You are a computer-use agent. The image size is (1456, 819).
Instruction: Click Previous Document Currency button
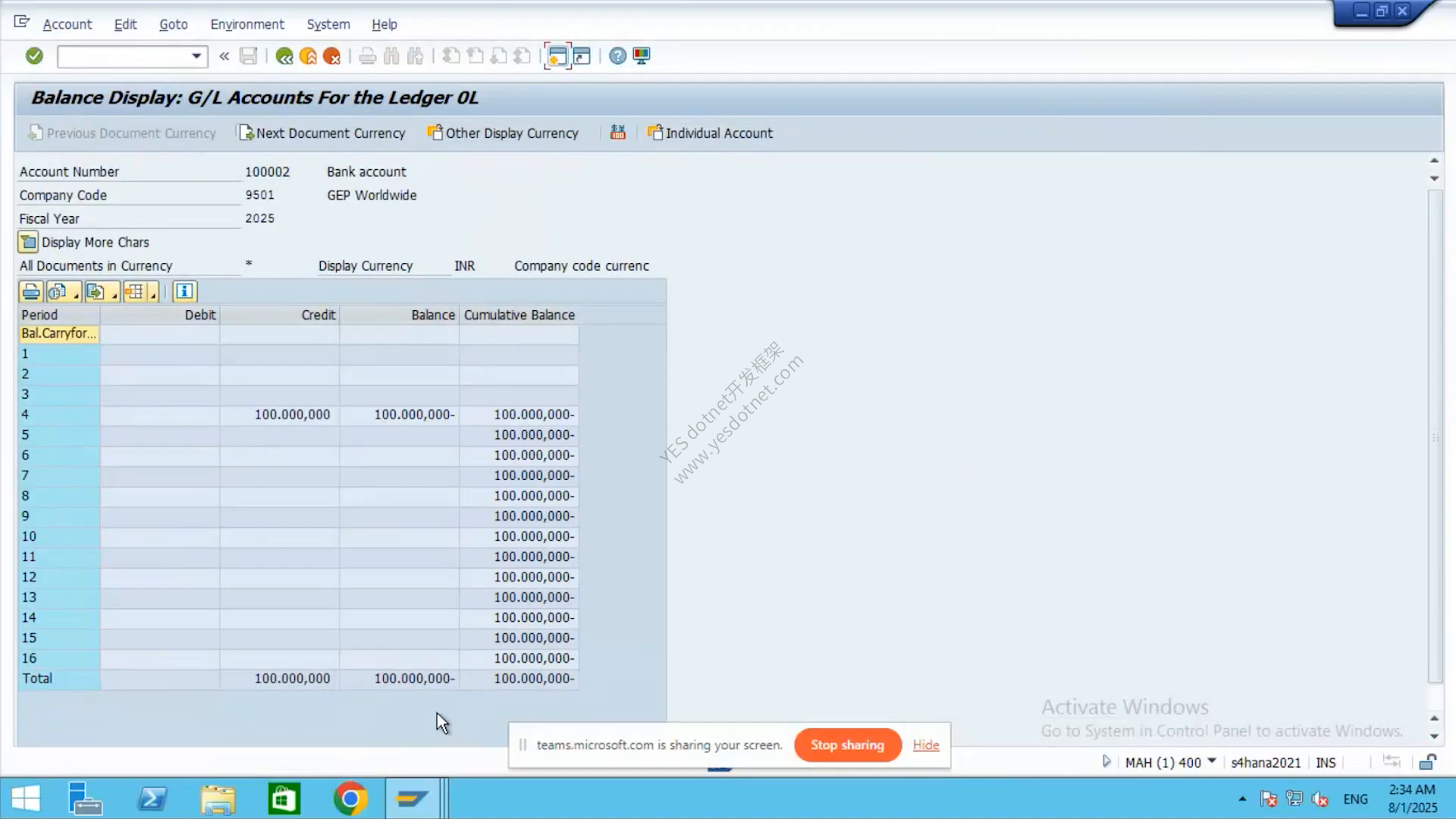(122, 133)
